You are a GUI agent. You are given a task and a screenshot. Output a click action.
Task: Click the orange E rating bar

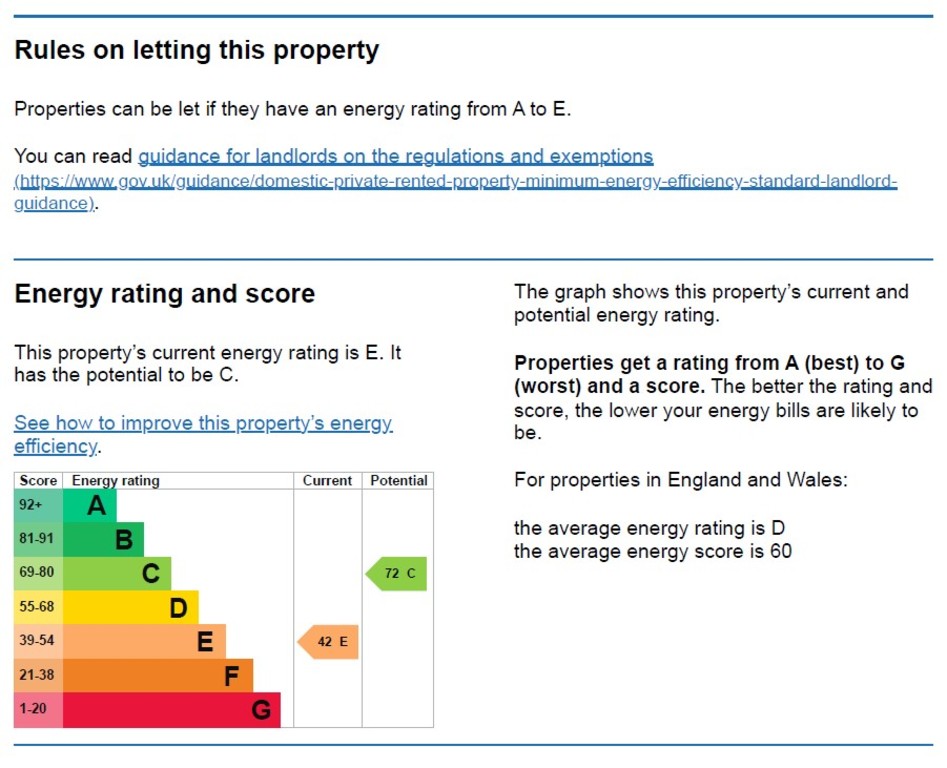point(144,641)
